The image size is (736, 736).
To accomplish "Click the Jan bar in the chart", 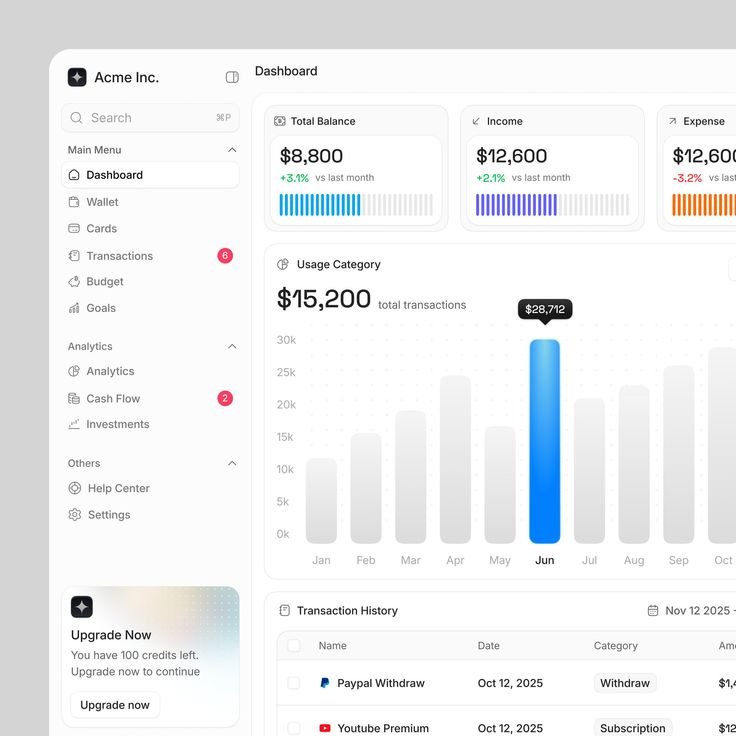I will (x=321, y=500).
